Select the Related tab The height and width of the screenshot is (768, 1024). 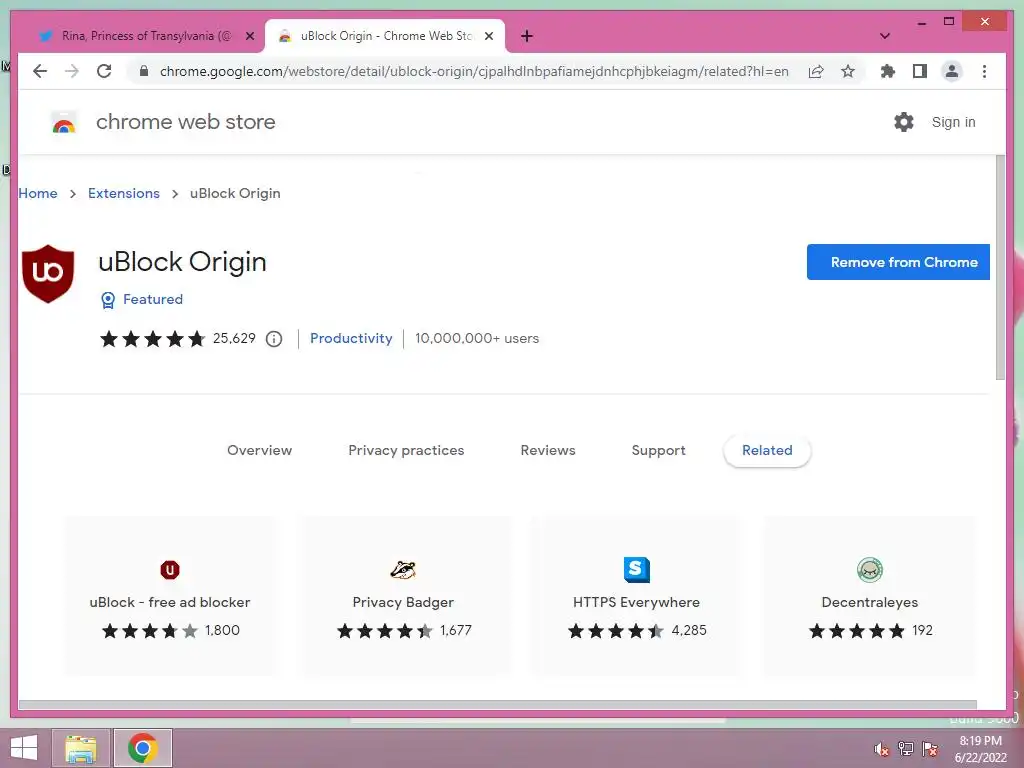coord(767,450)
